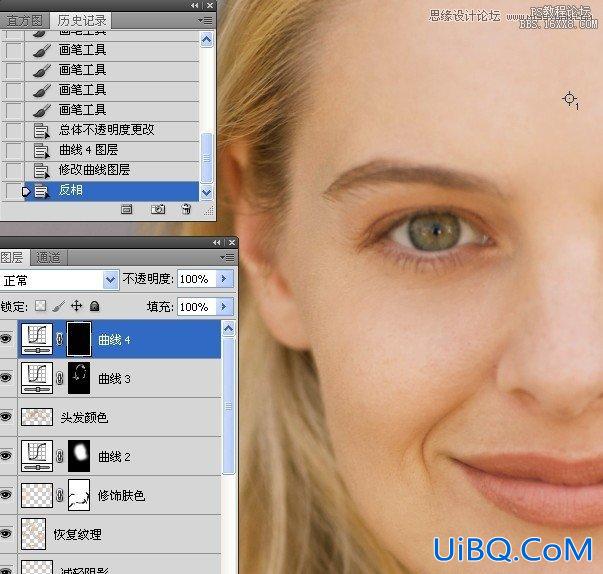Click the state icon beside 修改曲线图层
The height and width of the screenshot is (574, 603).
[x=41, y=171]
